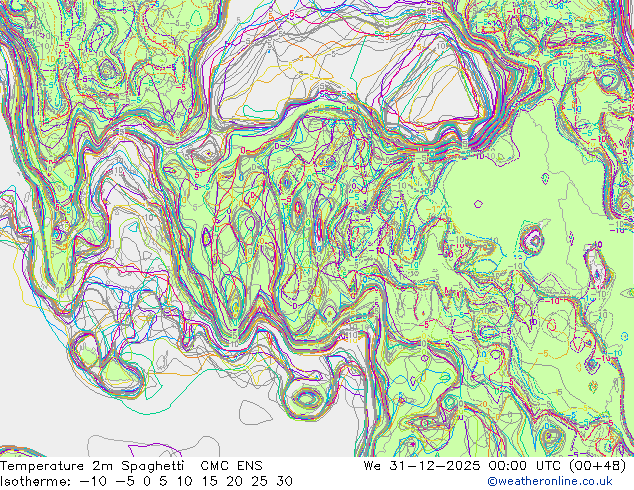This screenshot has width=634, height=490.
Task: Click the 'Isotherme:' legend label
Action: (36, 481)
